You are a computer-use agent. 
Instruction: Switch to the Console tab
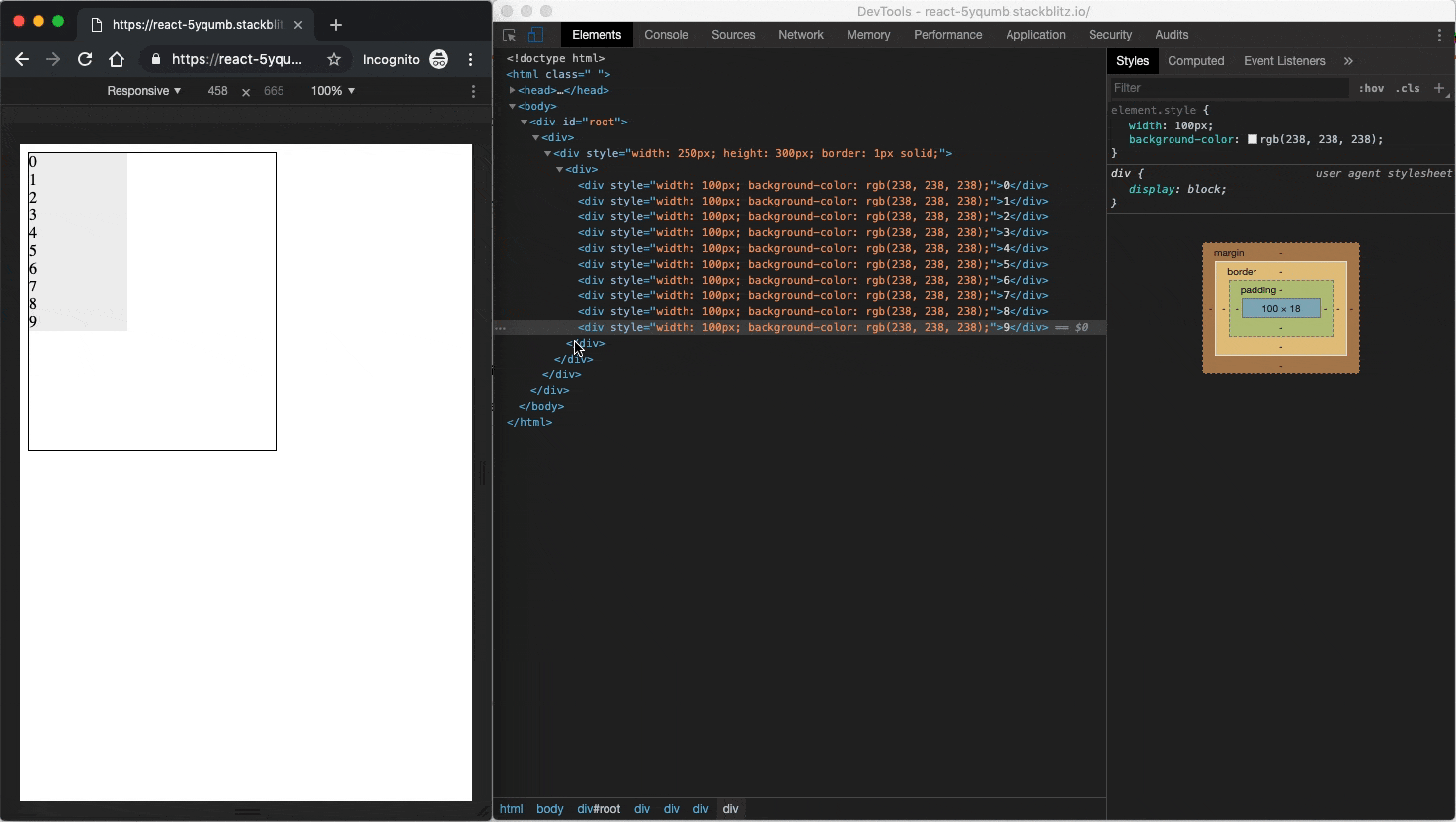click(666, 35)
